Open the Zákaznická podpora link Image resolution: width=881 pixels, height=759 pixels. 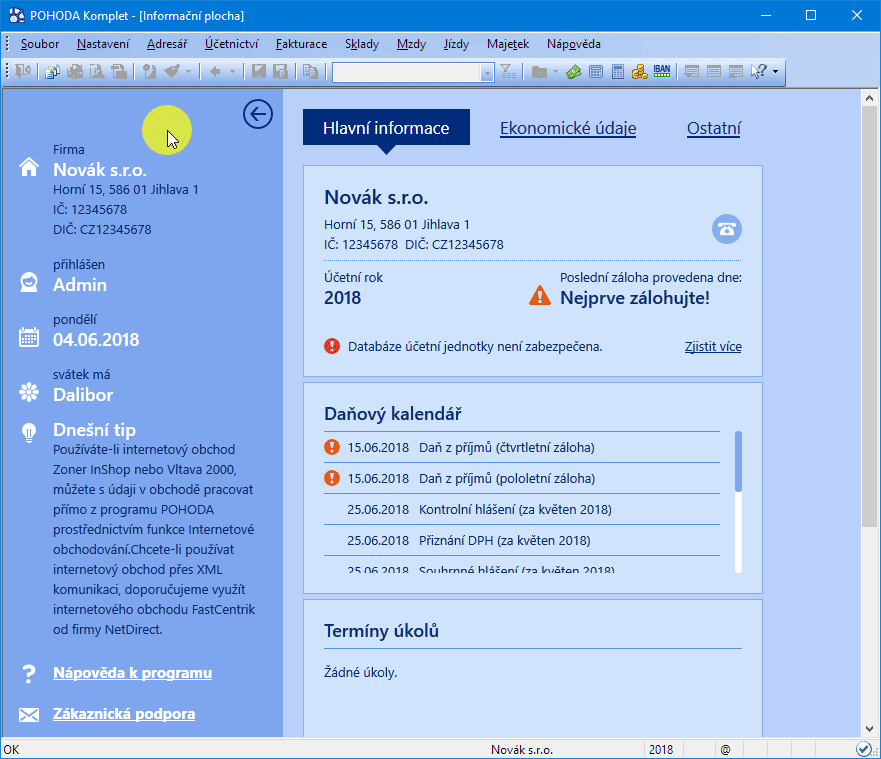[x=124, y=714]
